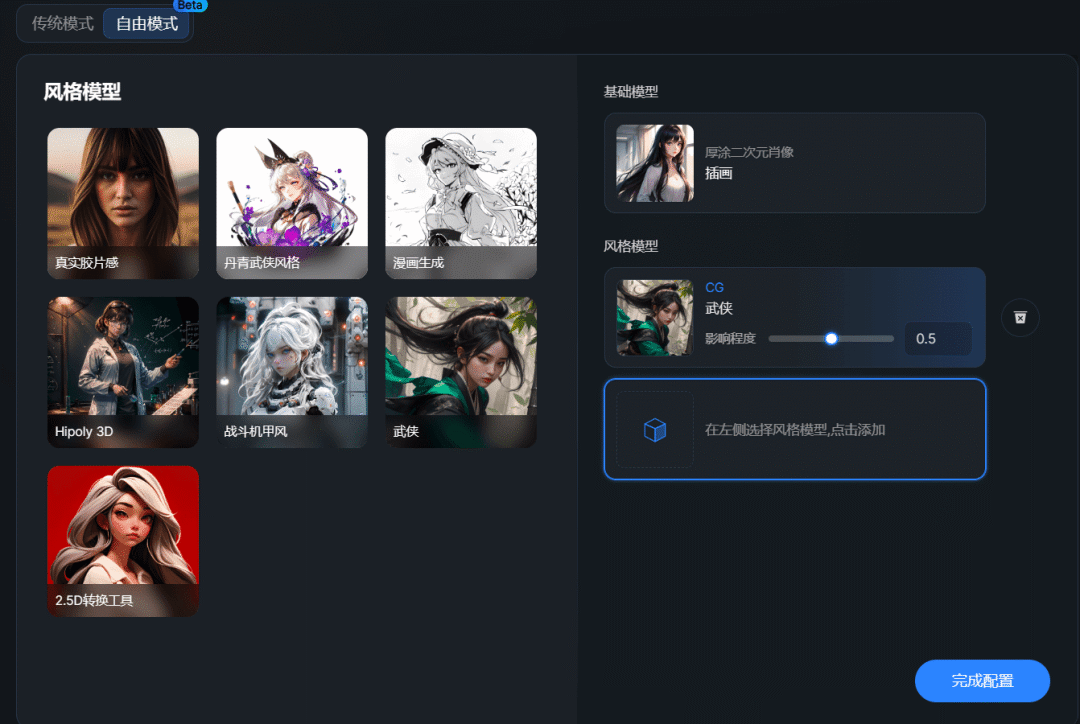Click the 武侠 thumbnail in added style card

point(655,318)
